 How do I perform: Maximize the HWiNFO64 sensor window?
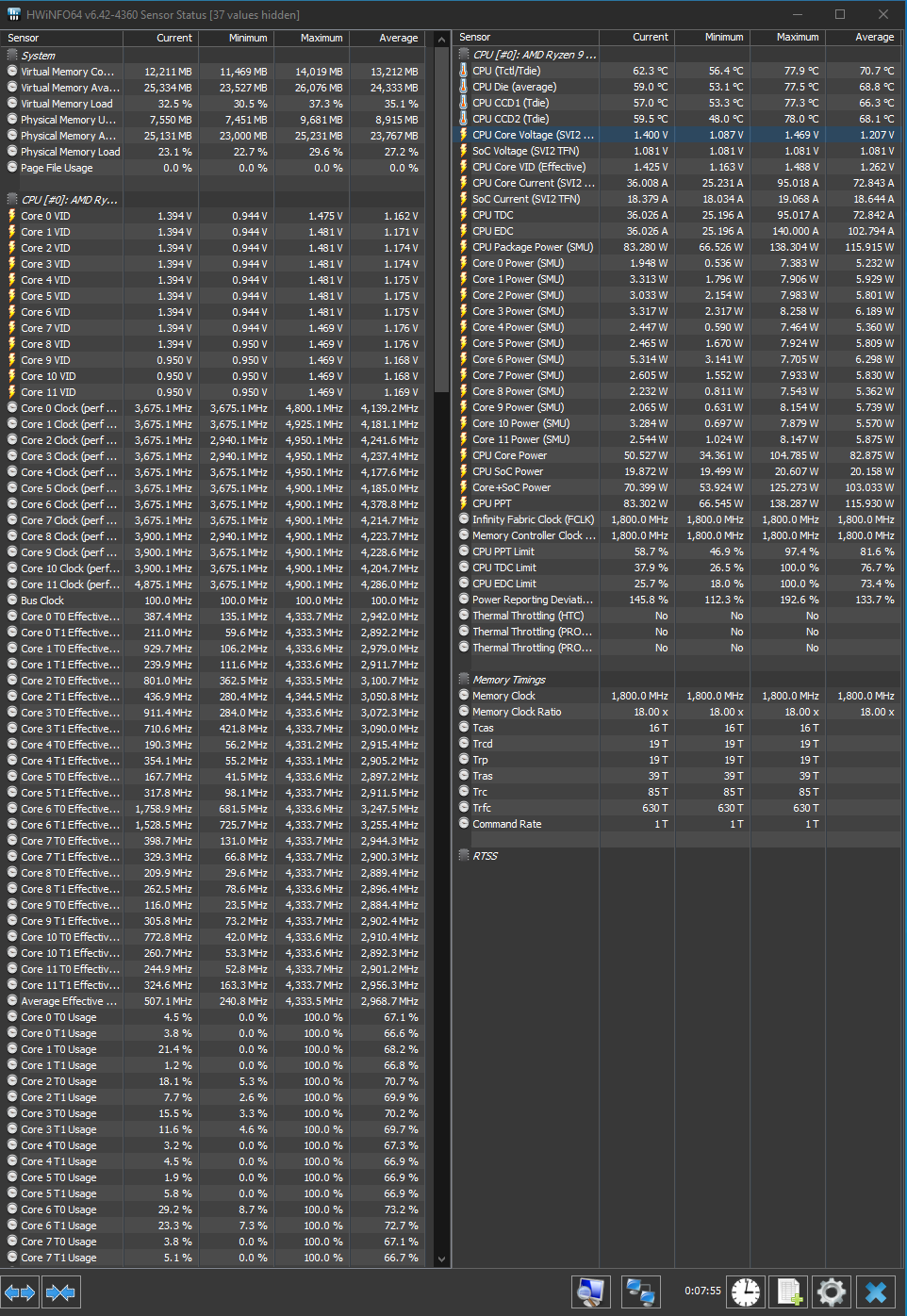coord(839,14)
